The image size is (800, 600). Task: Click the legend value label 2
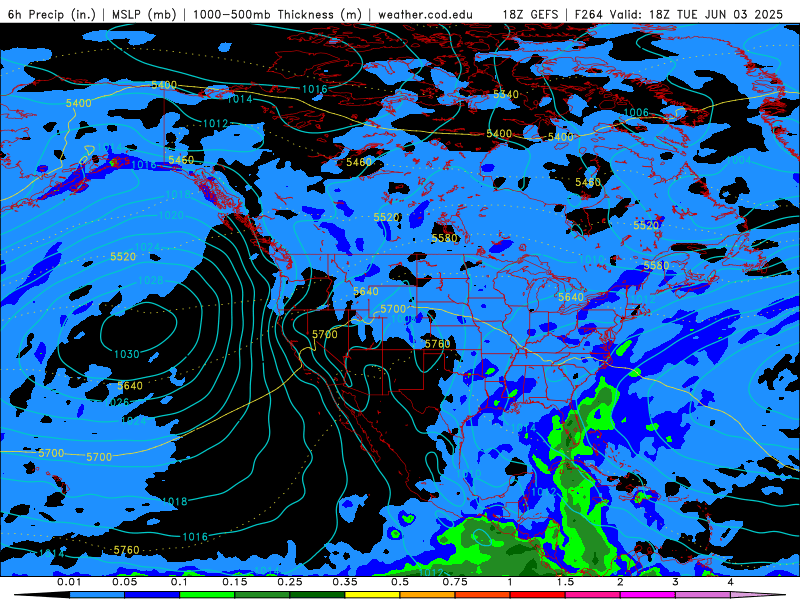click(620, 582)
